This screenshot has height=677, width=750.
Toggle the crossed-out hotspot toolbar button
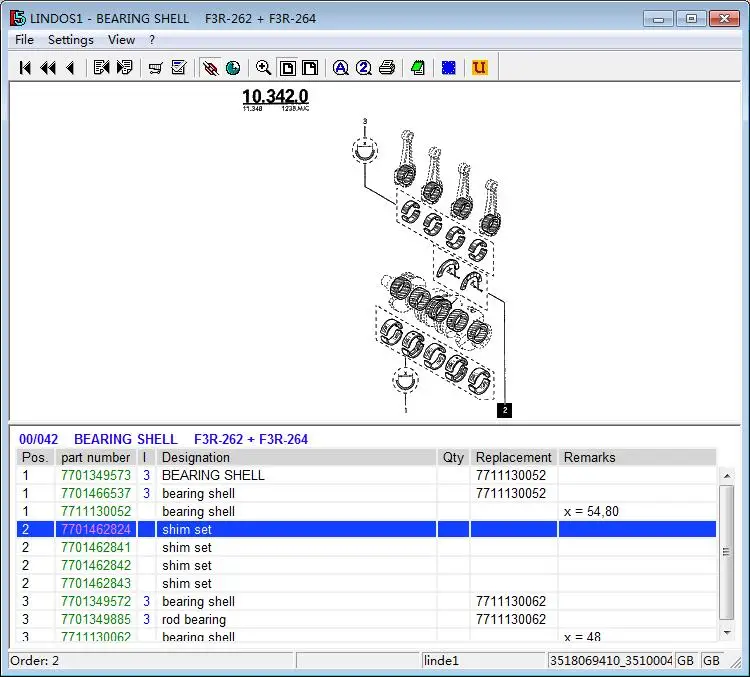pyautogui.click(x=210, y=68)
